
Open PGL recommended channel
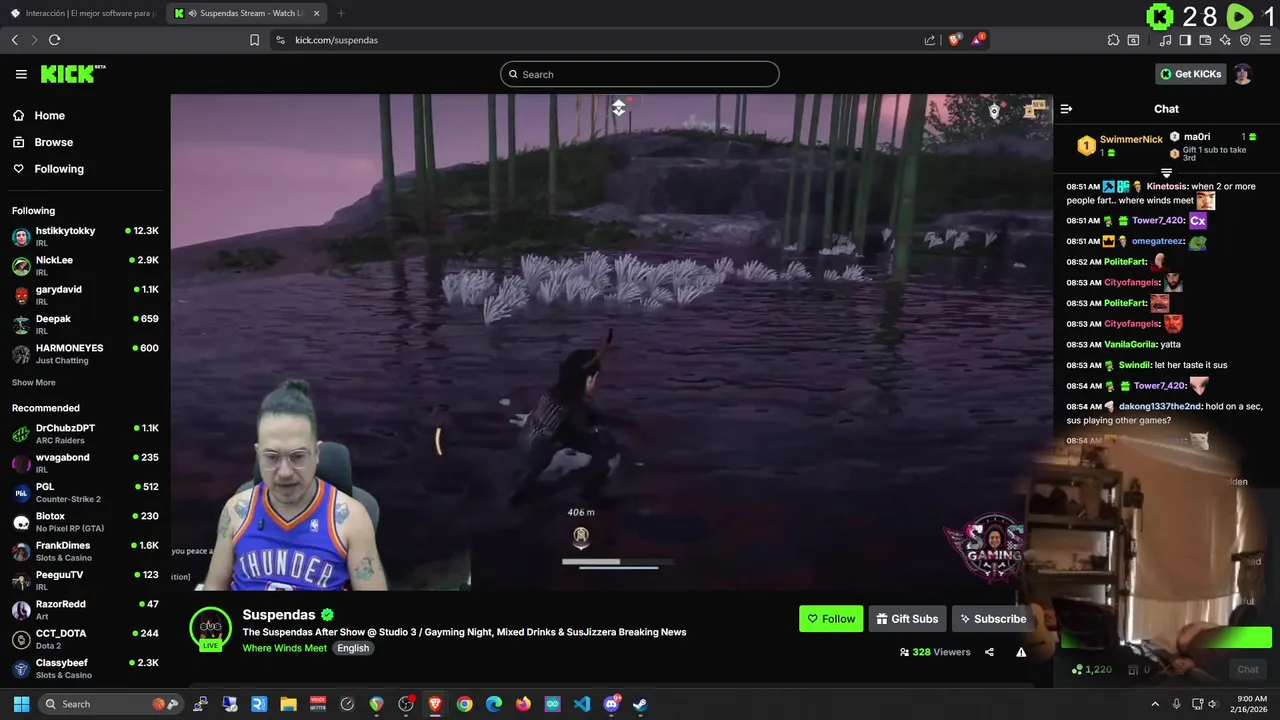(x=85, y=492)
